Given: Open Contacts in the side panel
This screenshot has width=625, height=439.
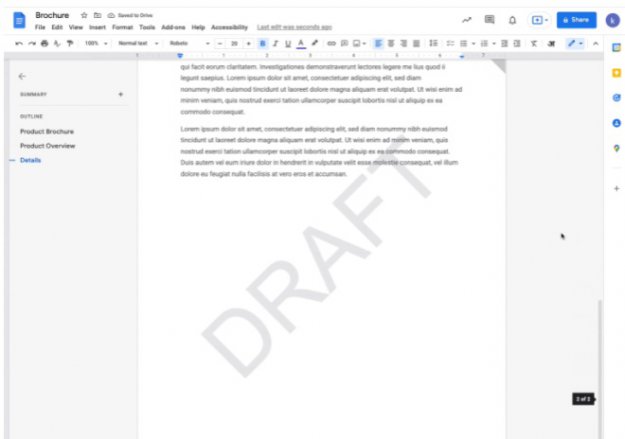Looking at the screenshot, I should pos(616,123).
